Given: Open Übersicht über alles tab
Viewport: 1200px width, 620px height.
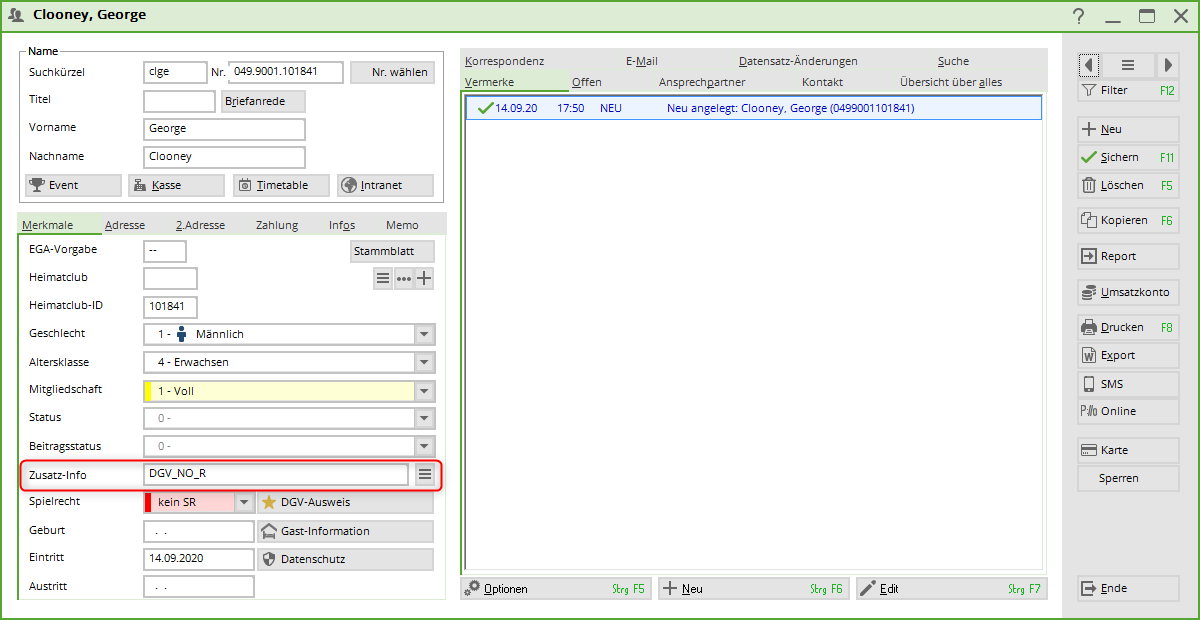Looking at the screenshot, I should click(951, 82).
